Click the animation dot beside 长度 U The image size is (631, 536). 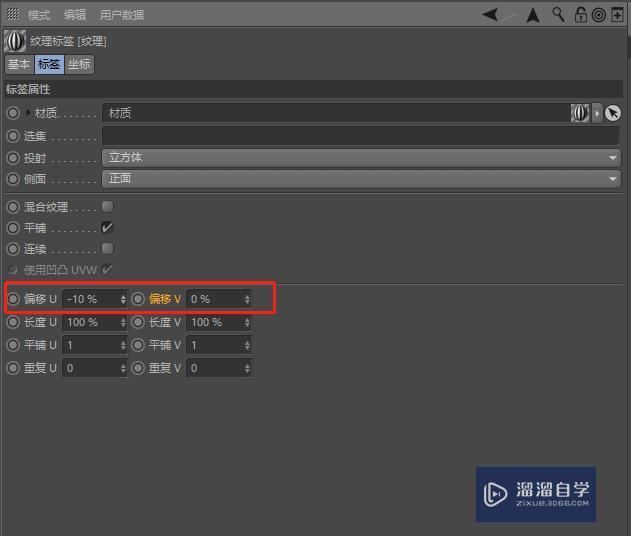click(x=13, y=322)
